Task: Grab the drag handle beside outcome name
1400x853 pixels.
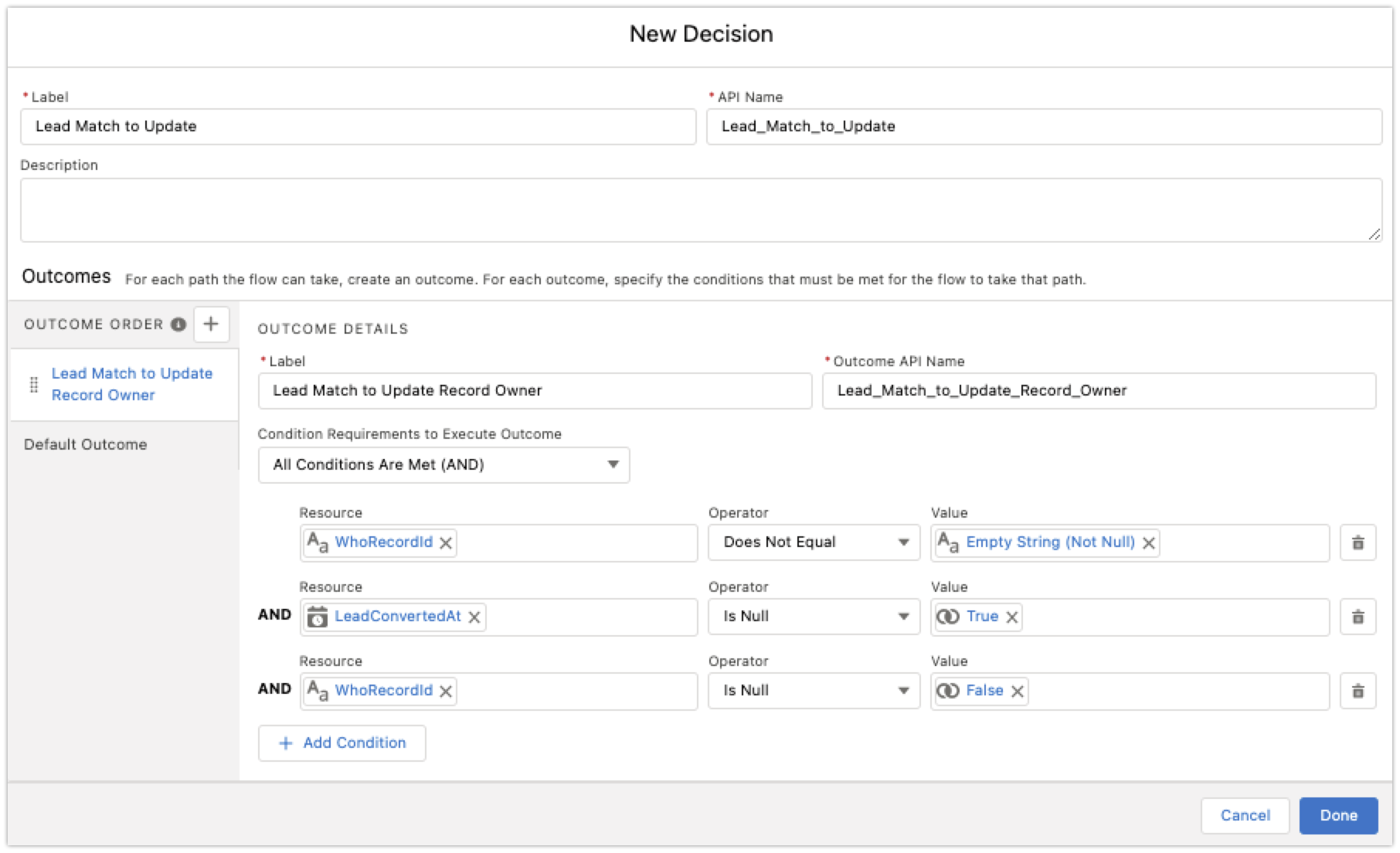Action: pyautogui.click(x=33, y=384)
